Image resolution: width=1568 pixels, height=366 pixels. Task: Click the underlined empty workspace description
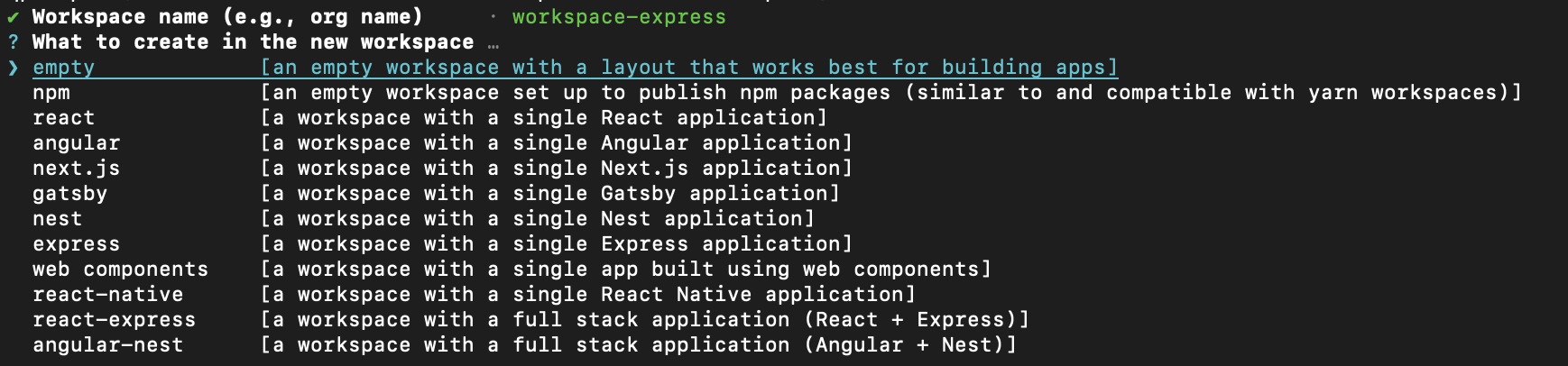point(689,68)
